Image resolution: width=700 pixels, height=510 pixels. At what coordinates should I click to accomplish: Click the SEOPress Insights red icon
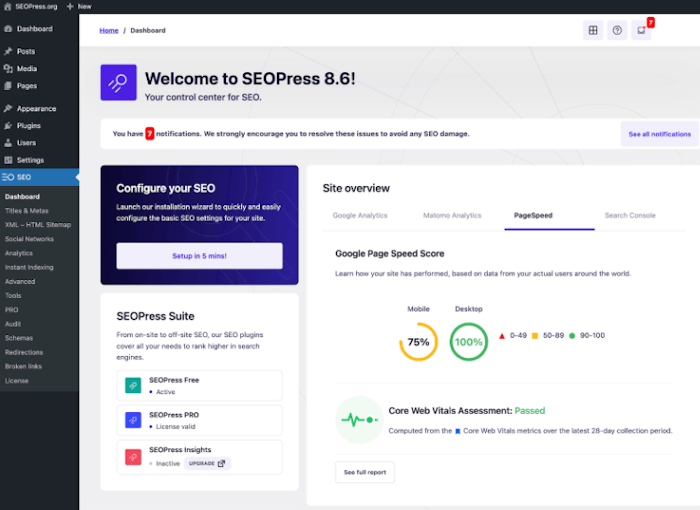[132, 456]
